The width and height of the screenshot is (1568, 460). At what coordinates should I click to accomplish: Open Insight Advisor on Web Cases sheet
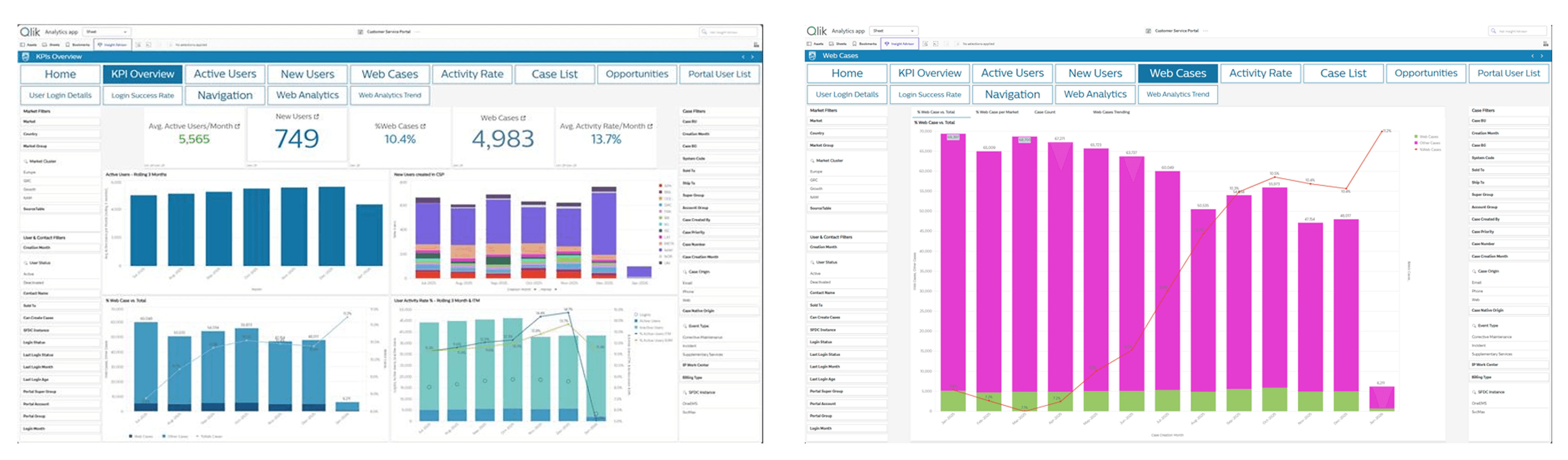coord(899,44)
